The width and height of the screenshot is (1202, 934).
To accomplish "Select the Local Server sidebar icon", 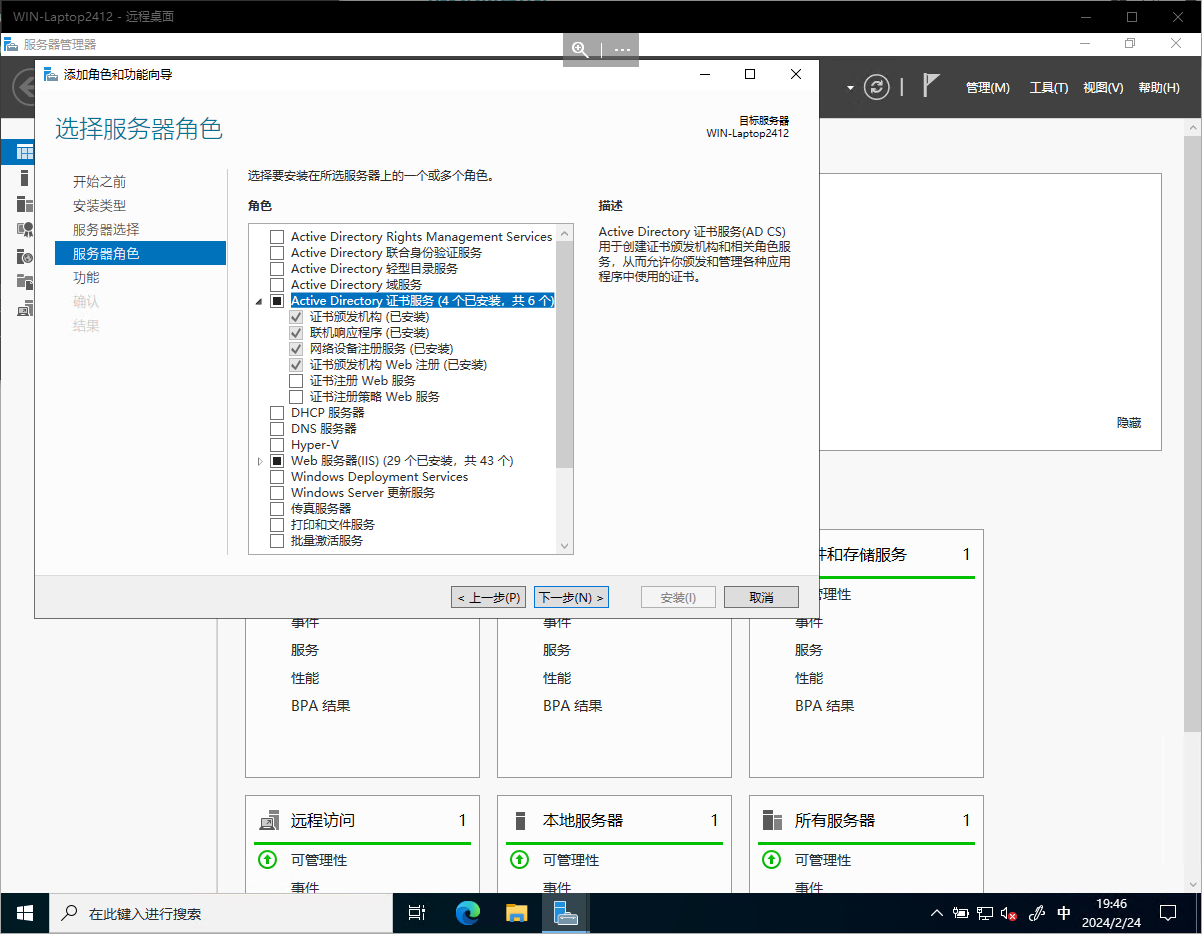I will [x=25, y=178].
